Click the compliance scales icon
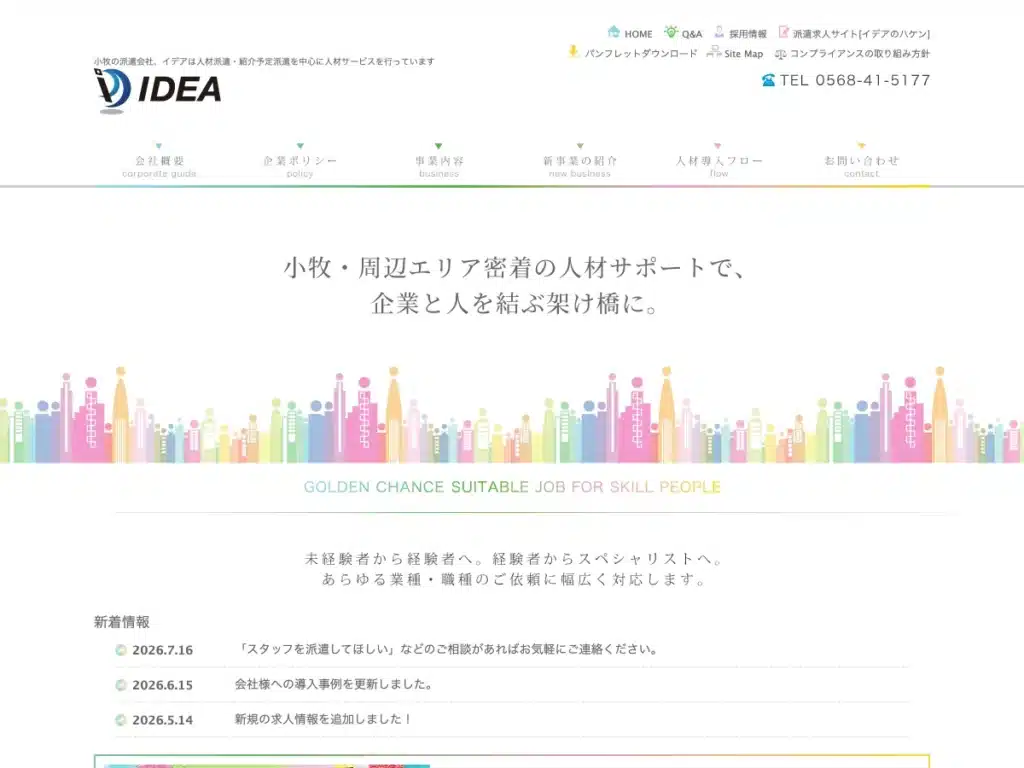Screen dimensions: 1024x768 pos(780,54)
